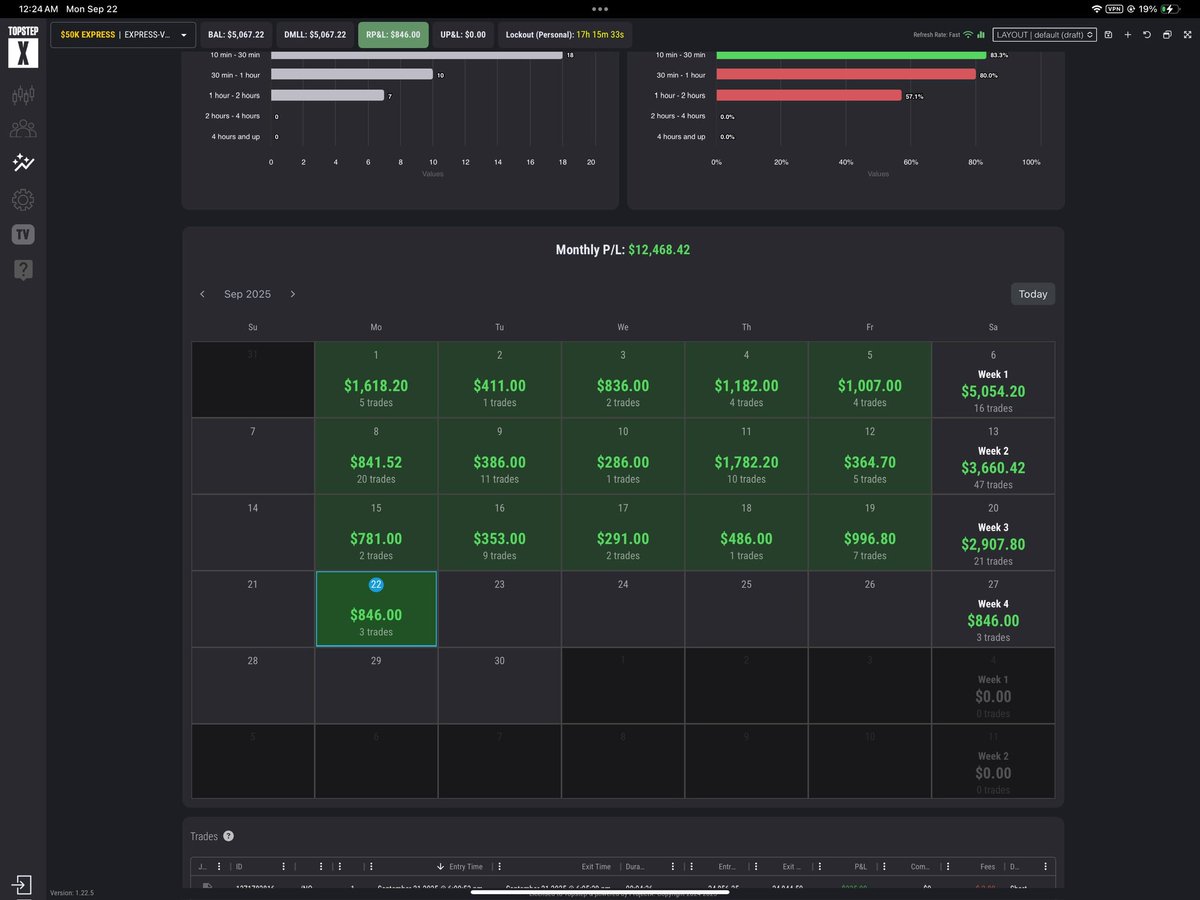The height and width of the screenshot is (900, 1200).
Task: Go to next month arrow
Action: pyautogui.click(x=292, y=294)
